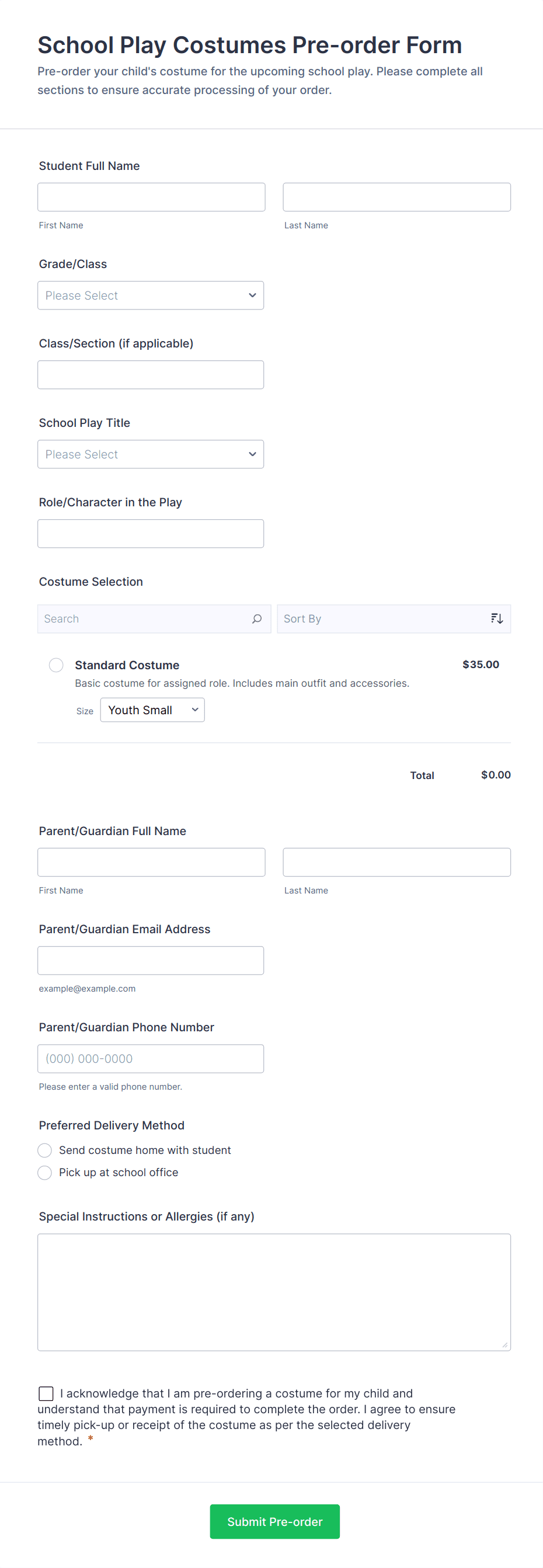Image resolution: width=543 pixels, height=1568 pixels.
Task: Click the costume Search box
Action: tap(143, 618)
